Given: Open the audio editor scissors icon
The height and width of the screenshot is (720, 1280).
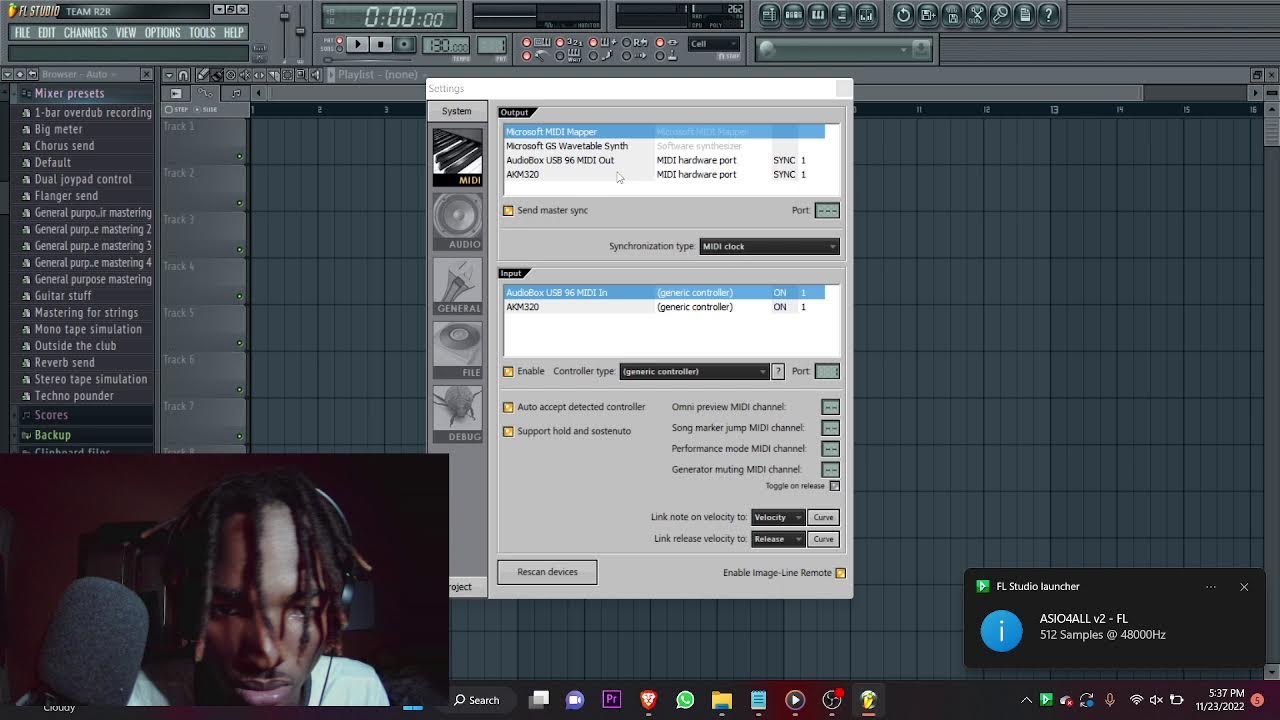Looking at the screenshot, I should tap(977, 15).
